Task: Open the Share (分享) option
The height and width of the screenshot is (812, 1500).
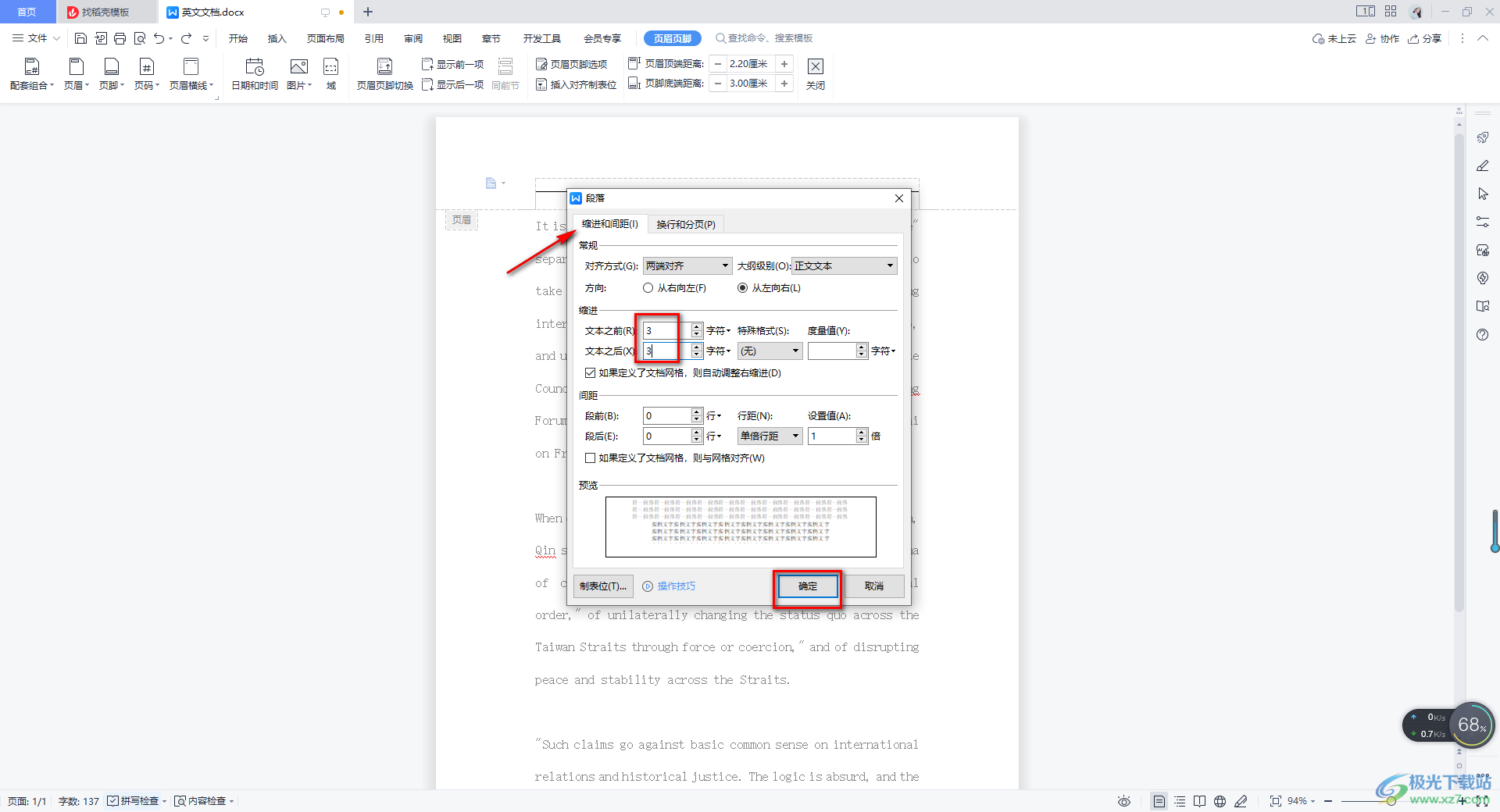Action: pos(1425,38)
